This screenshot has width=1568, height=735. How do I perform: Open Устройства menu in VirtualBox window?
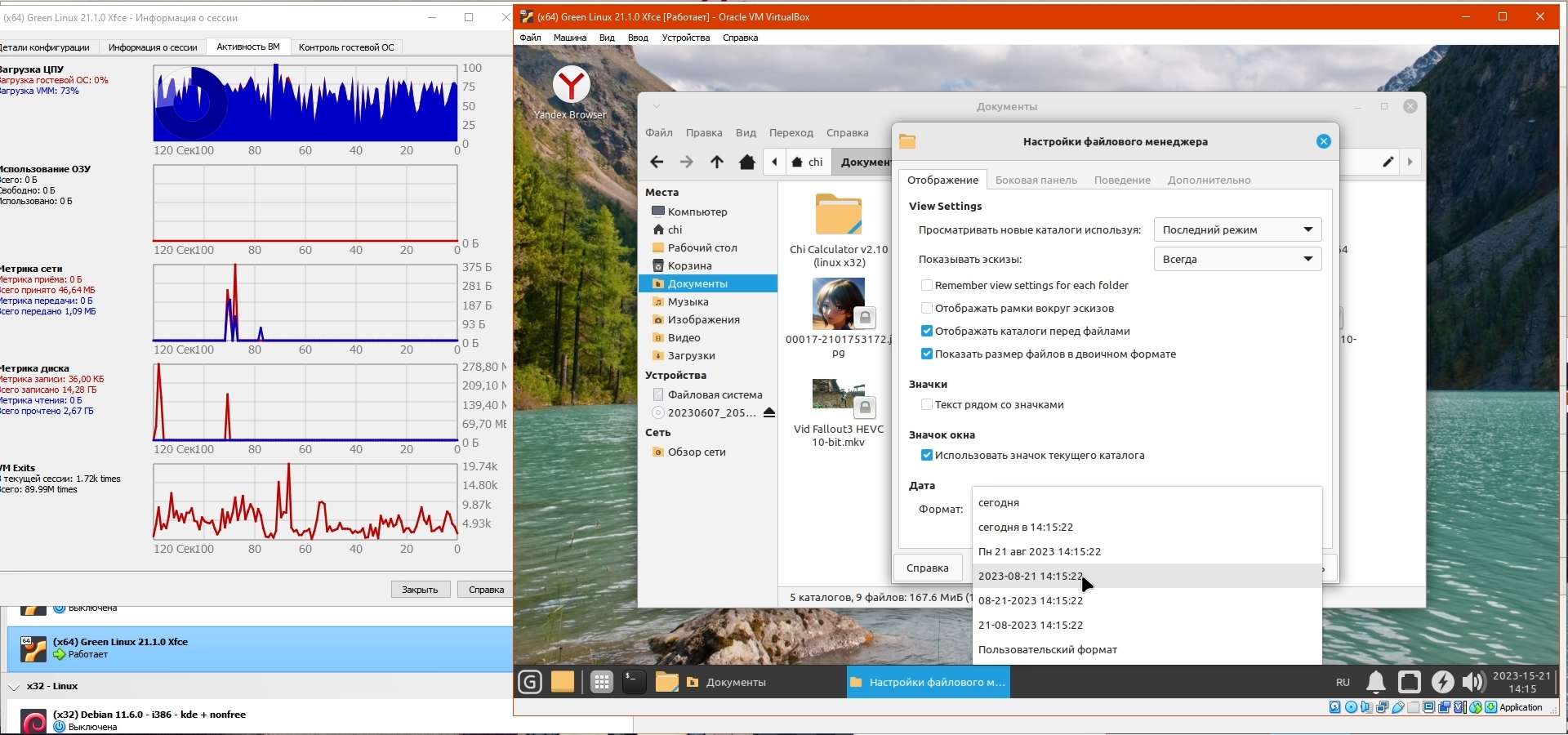click(x=686, y=38)
